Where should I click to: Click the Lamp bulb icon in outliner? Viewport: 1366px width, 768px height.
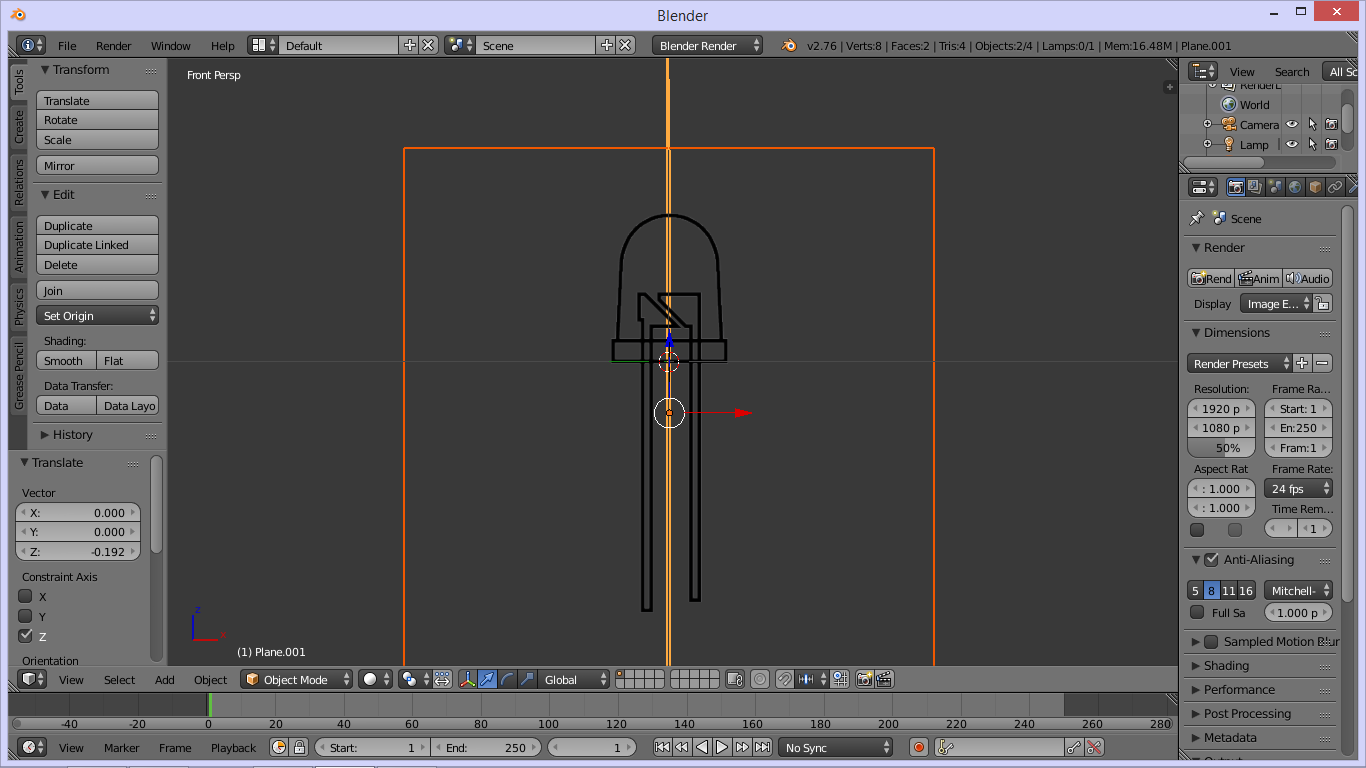click(1229, 144)
